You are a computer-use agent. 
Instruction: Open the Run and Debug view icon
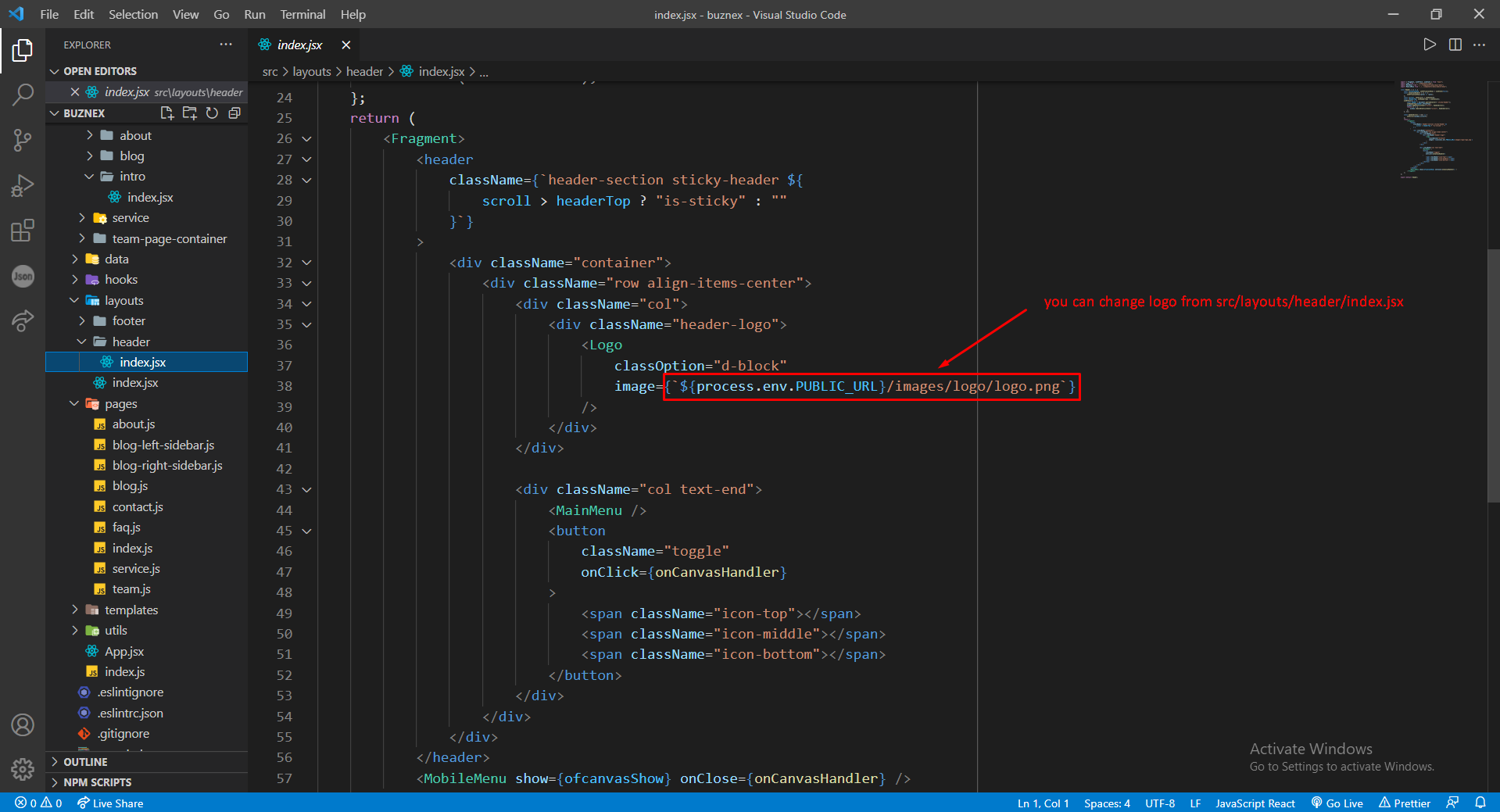[x=23, y=186]
